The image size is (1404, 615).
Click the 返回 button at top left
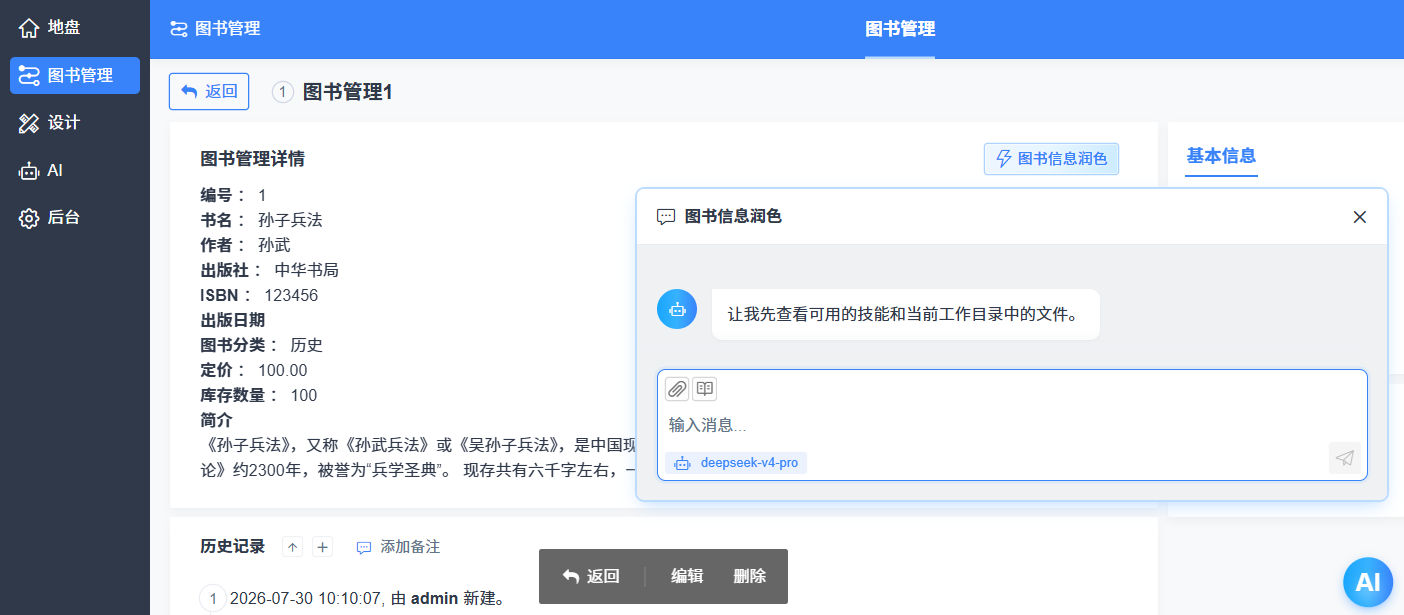[x=209, y=91]
